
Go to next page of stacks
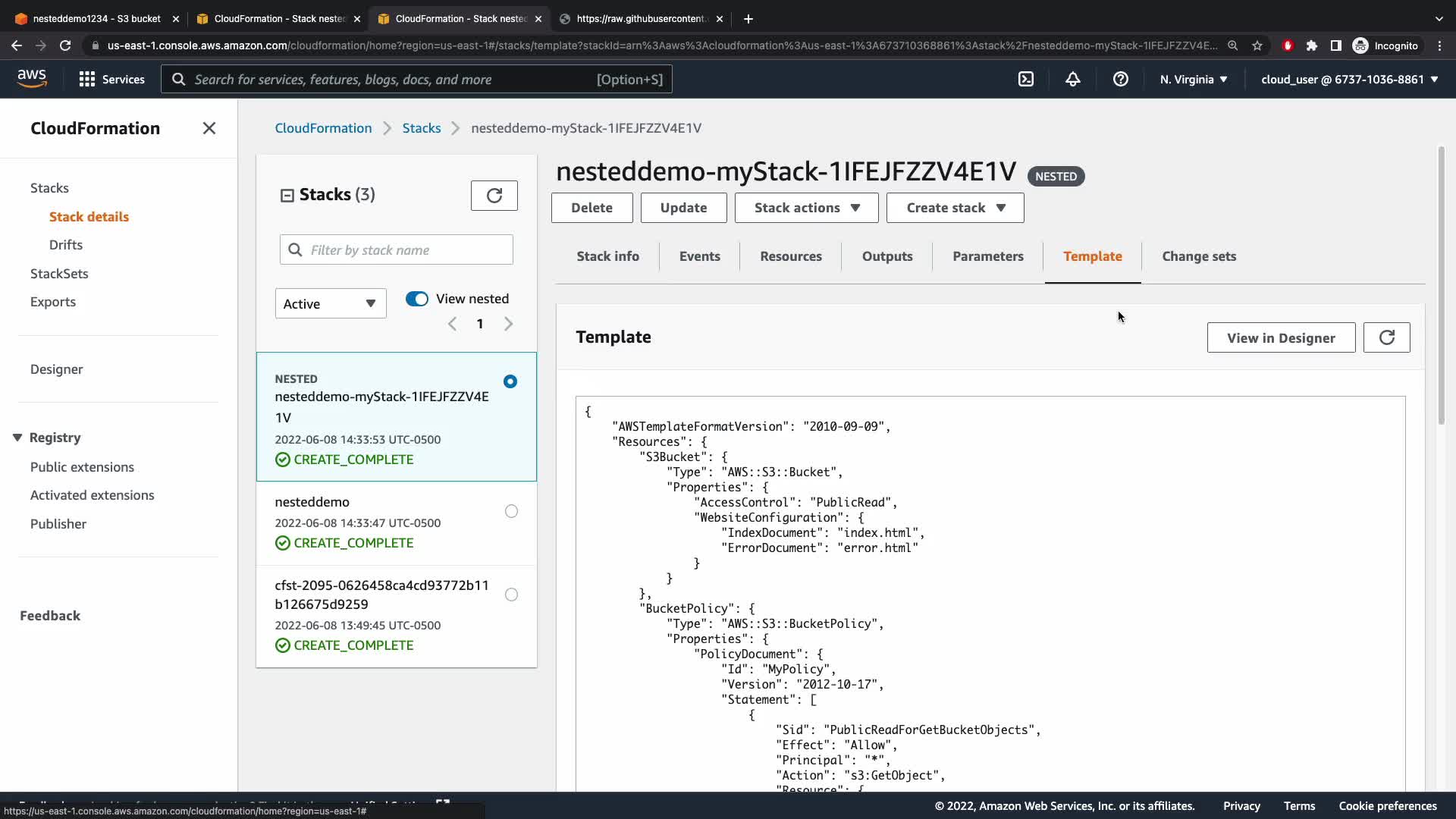509,324
